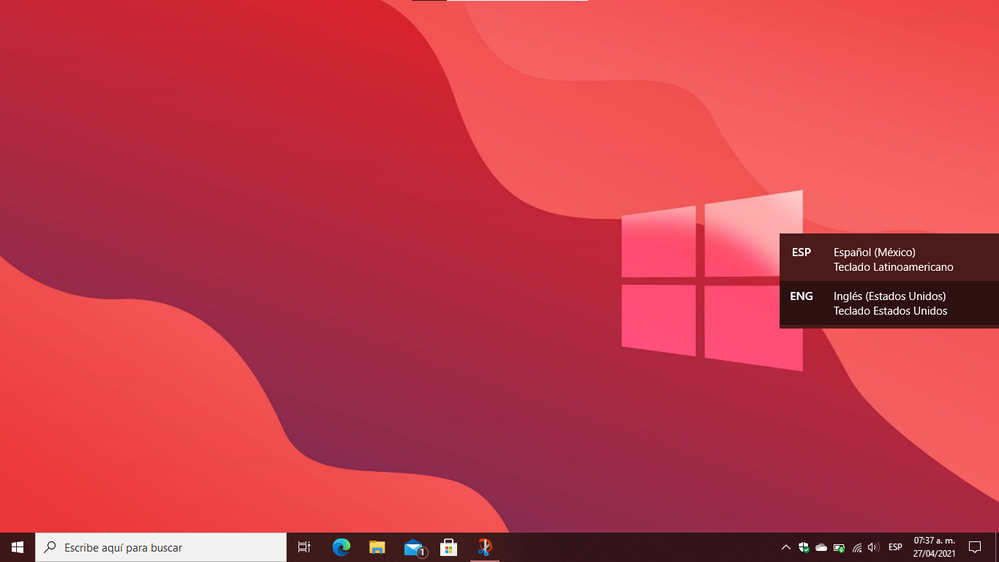Select Español (México) keyboard layout
999x562 pixels.
coord(889,259)
